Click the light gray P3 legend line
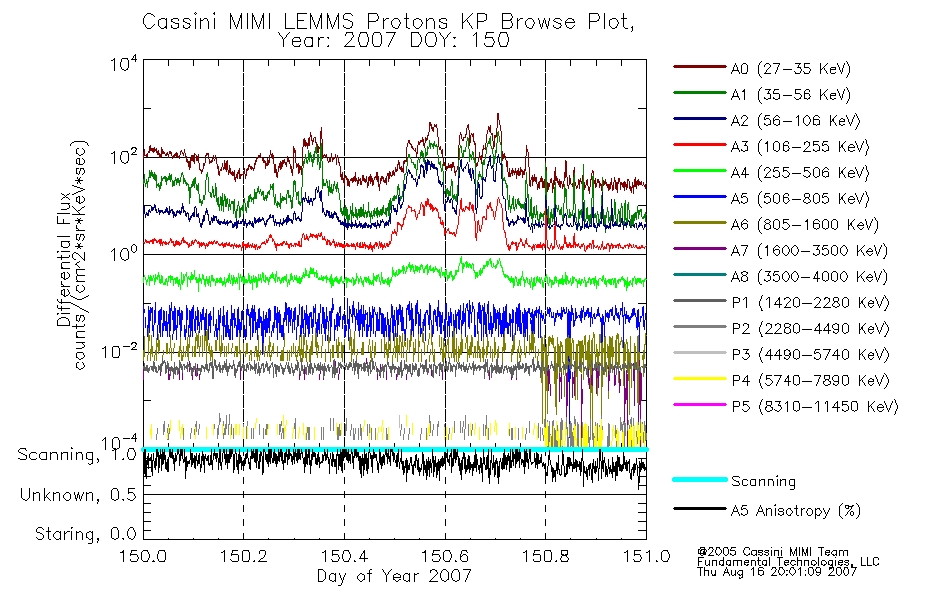 pyautogui.click(x=699, y=353)
